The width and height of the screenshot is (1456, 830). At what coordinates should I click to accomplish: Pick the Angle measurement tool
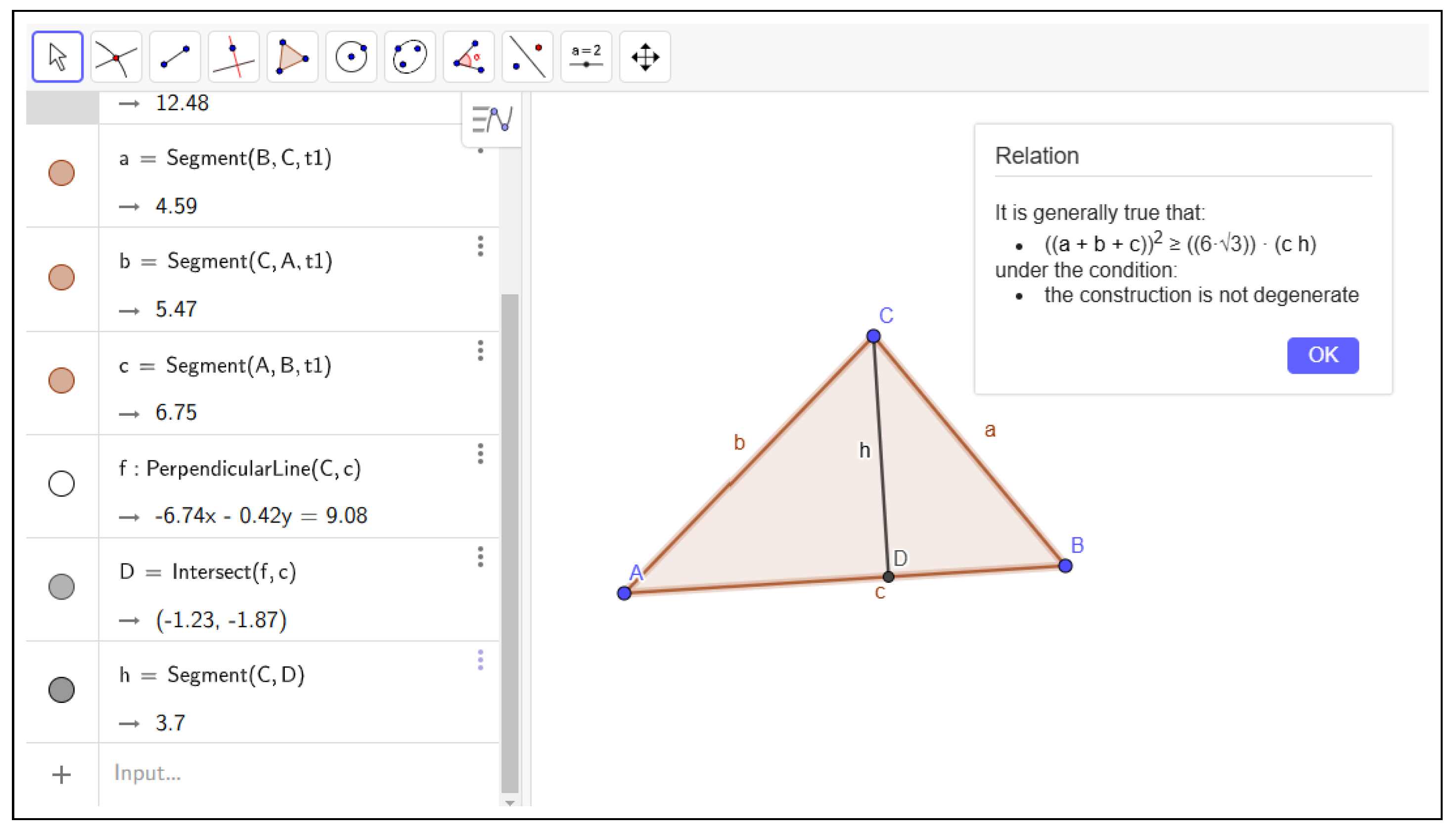coord(469,57)
